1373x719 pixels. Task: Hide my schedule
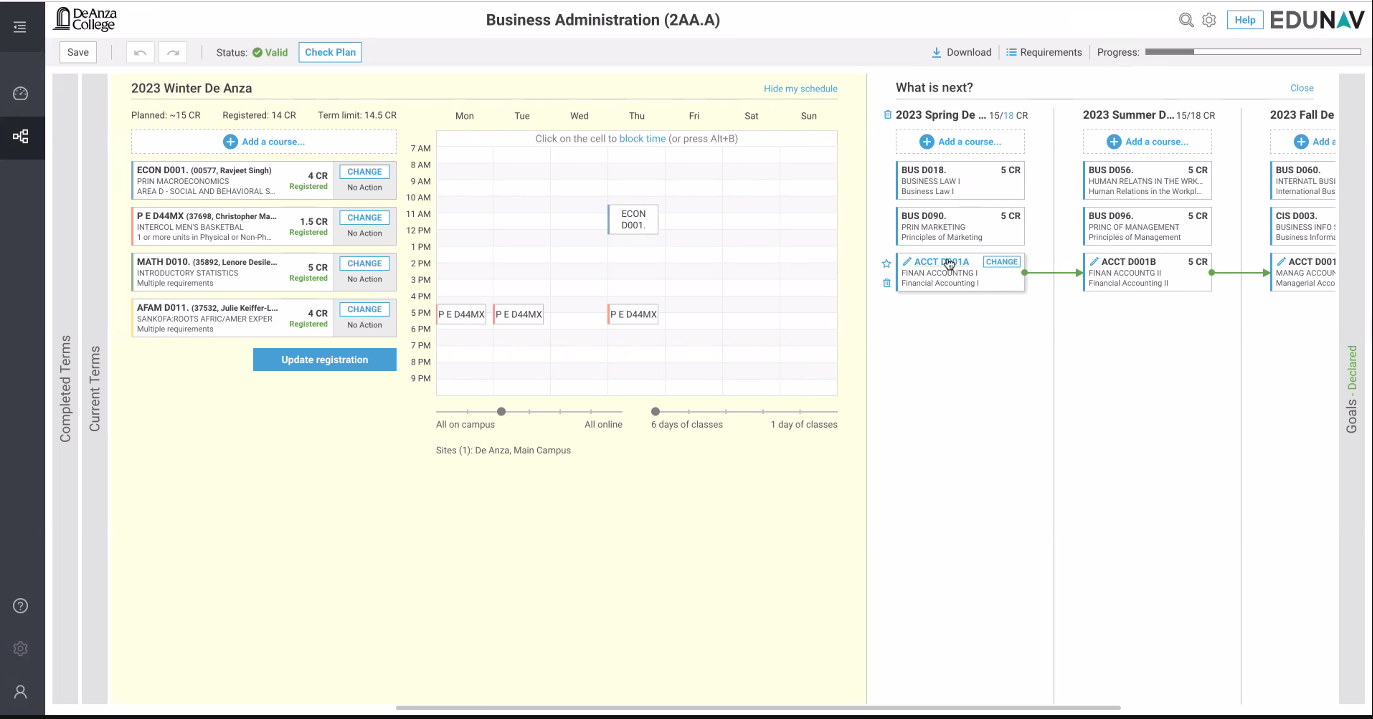(x=800, y=89)
